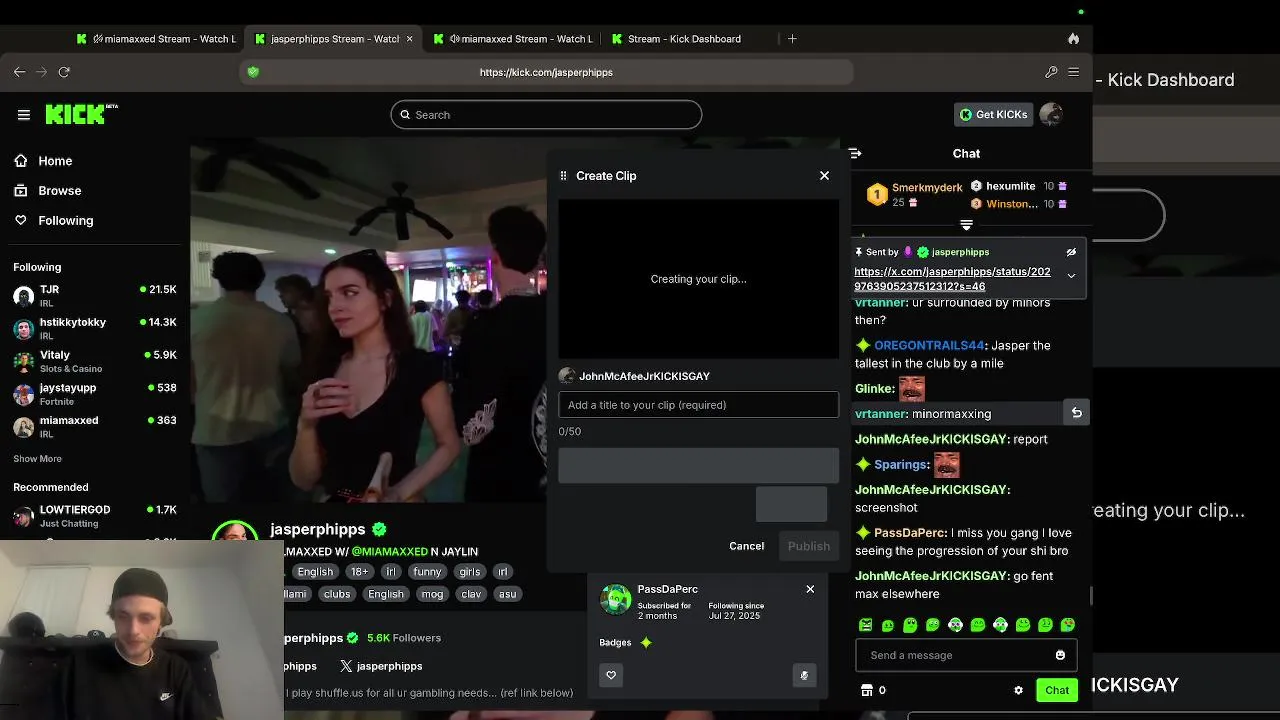The height and width of the screenshot is (720, 1280).
Task: Click the clip title input field
Action: 698,405
